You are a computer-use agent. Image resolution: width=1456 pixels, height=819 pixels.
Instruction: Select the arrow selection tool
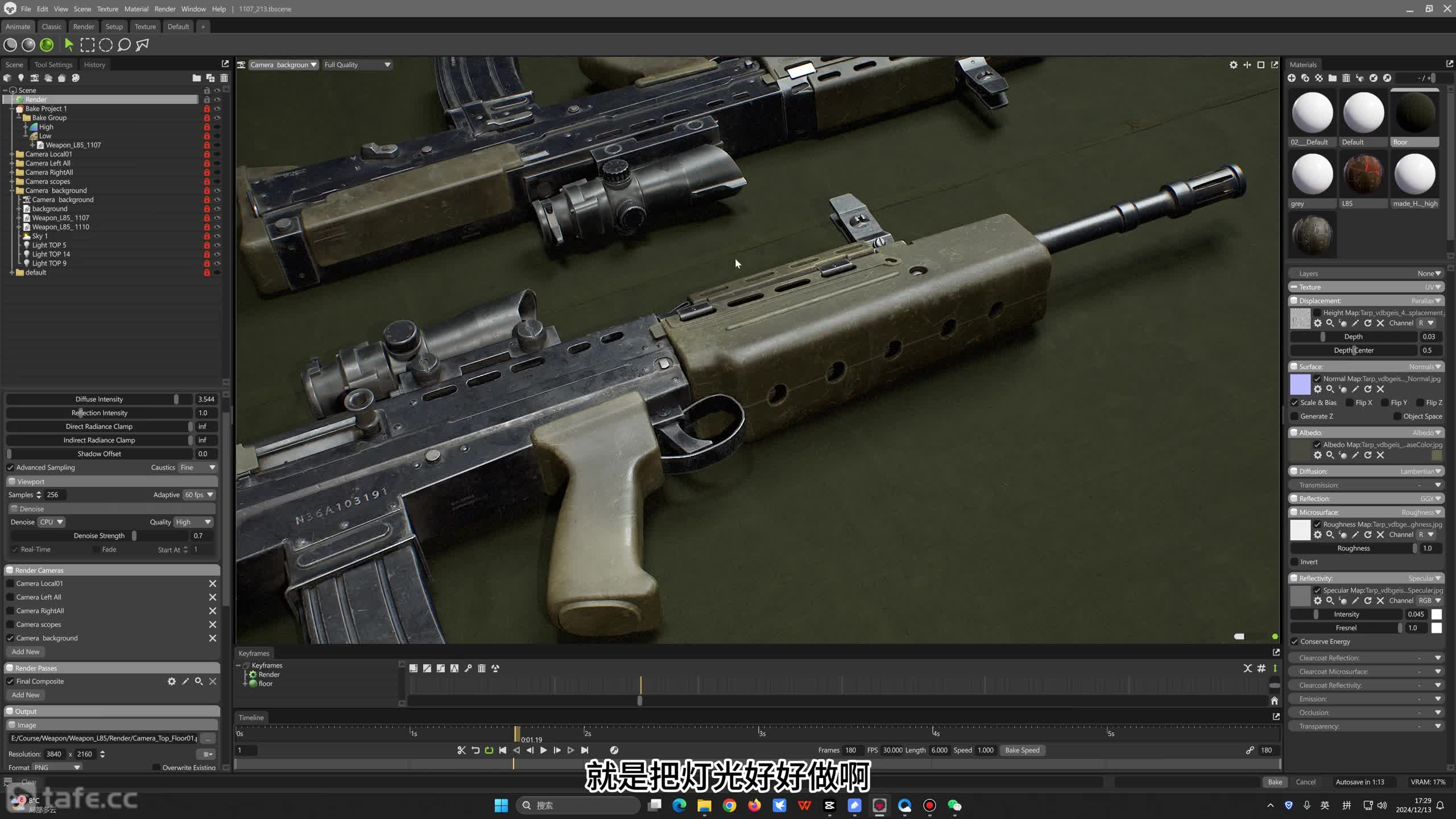(69, 45)
